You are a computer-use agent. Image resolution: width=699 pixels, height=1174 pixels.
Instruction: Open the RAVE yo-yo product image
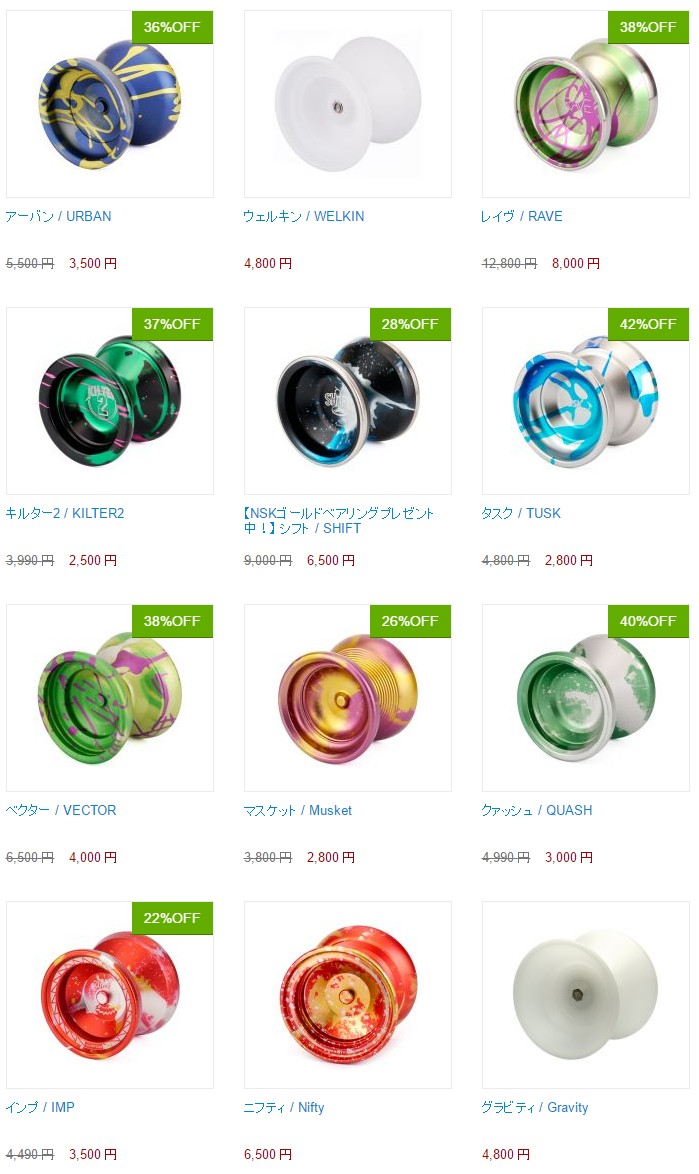click(586, 104)
